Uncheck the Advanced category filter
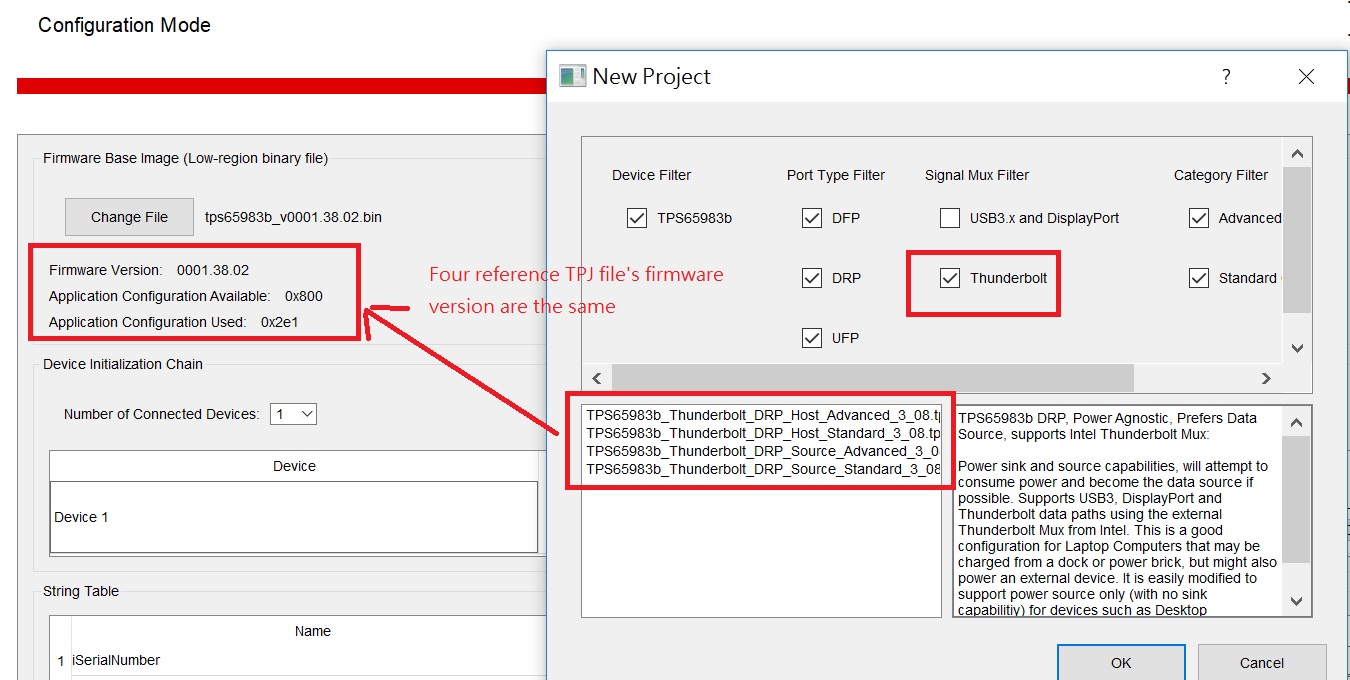 pyautogui.click(x=1199, y=218)
